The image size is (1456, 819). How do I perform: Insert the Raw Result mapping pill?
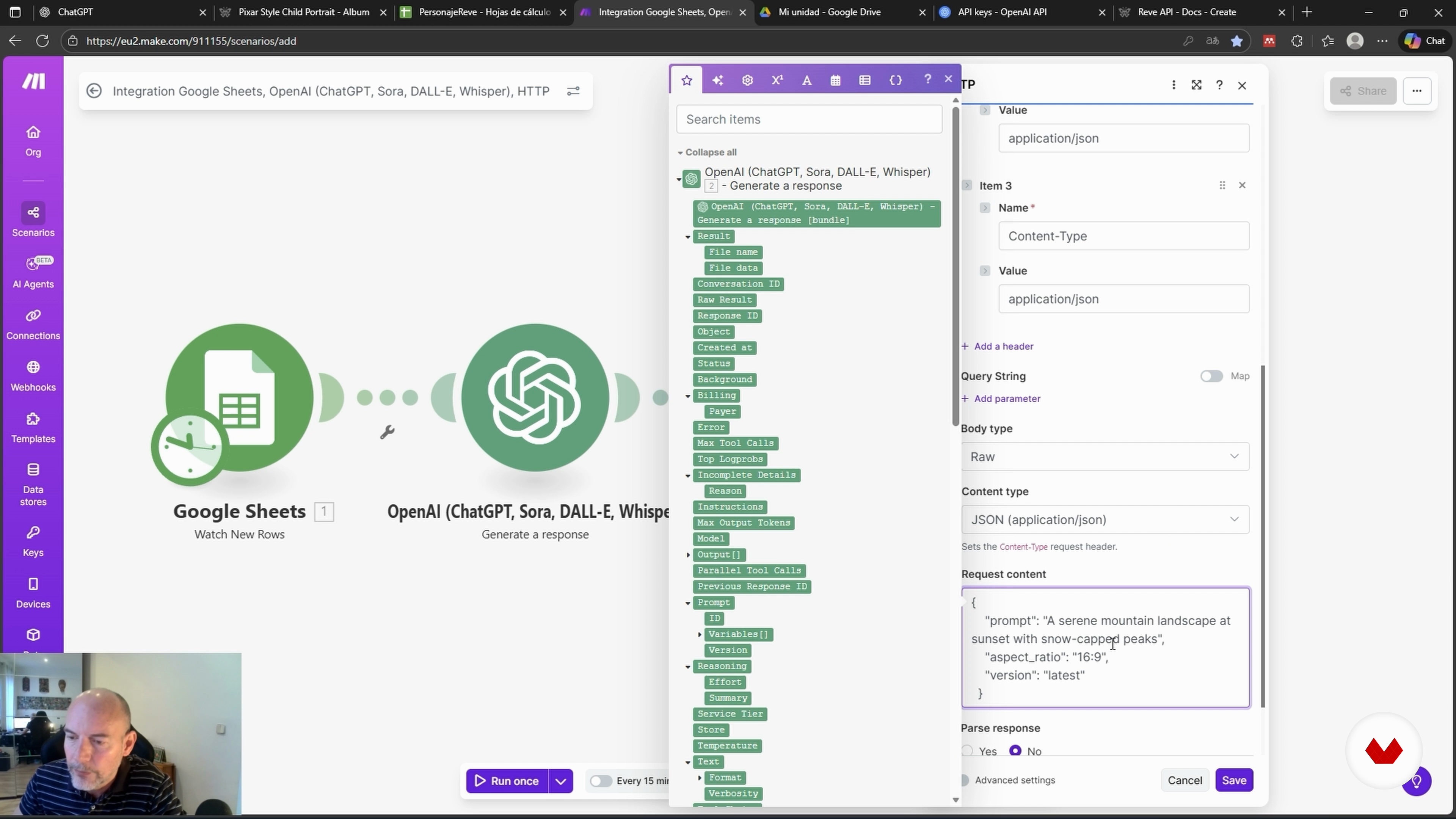[725, 300]
